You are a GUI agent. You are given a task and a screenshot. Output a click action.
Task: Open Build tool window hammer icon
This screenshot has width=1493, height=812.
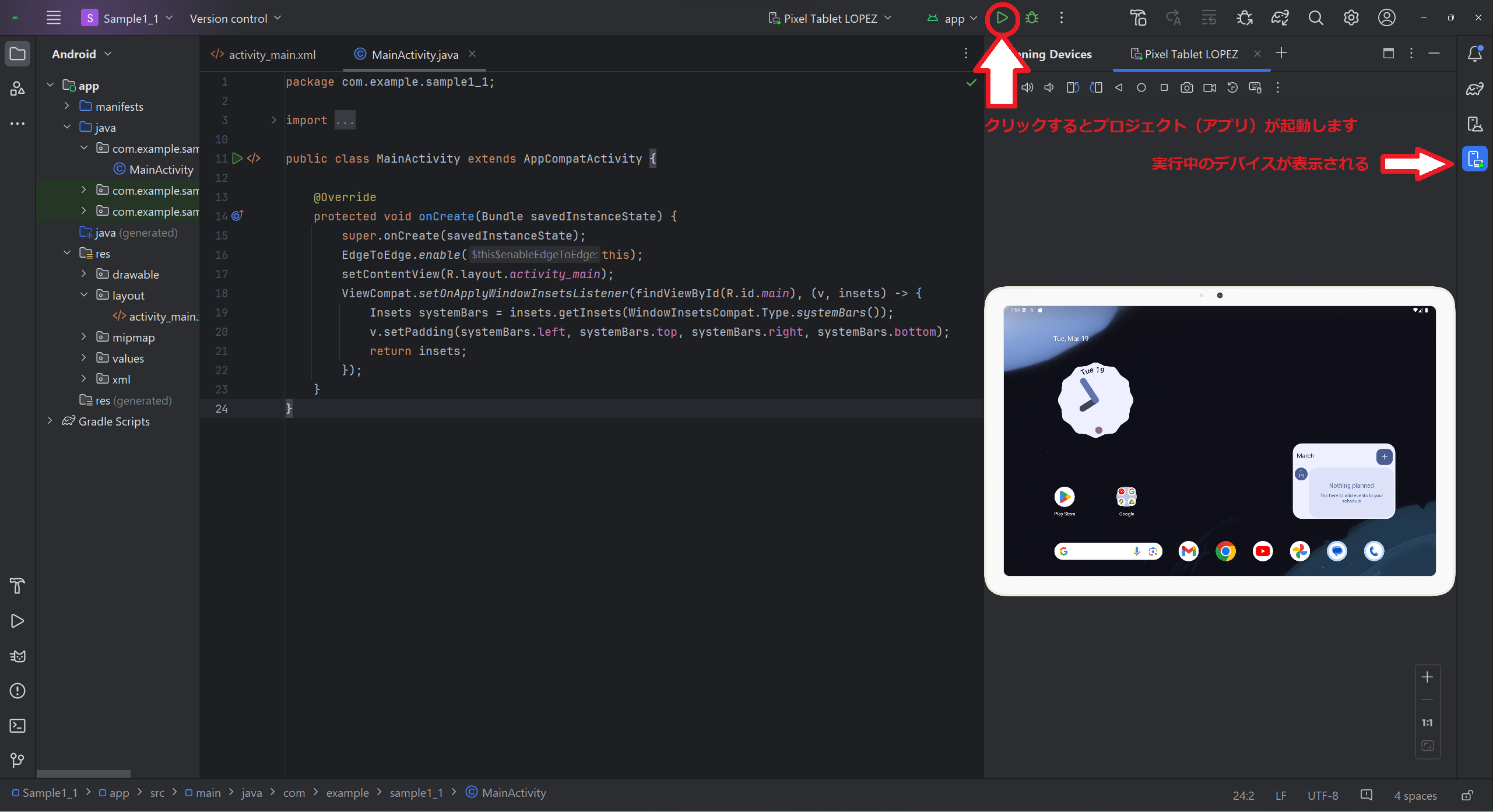pyautogui.click(x=17, y=586)
